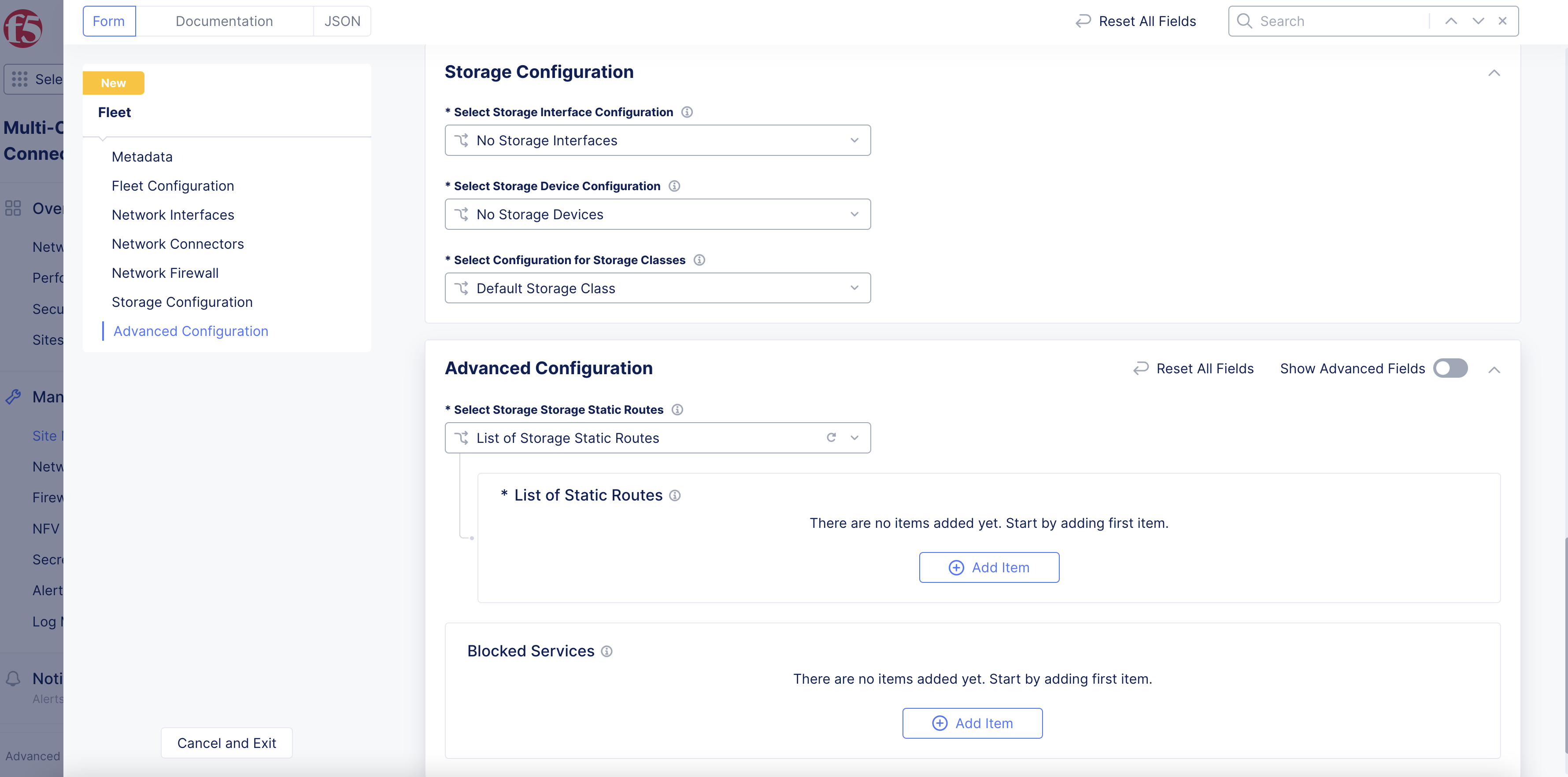Open the Default Storage Class dropdown
The image size is (1568, 777).
658,288
